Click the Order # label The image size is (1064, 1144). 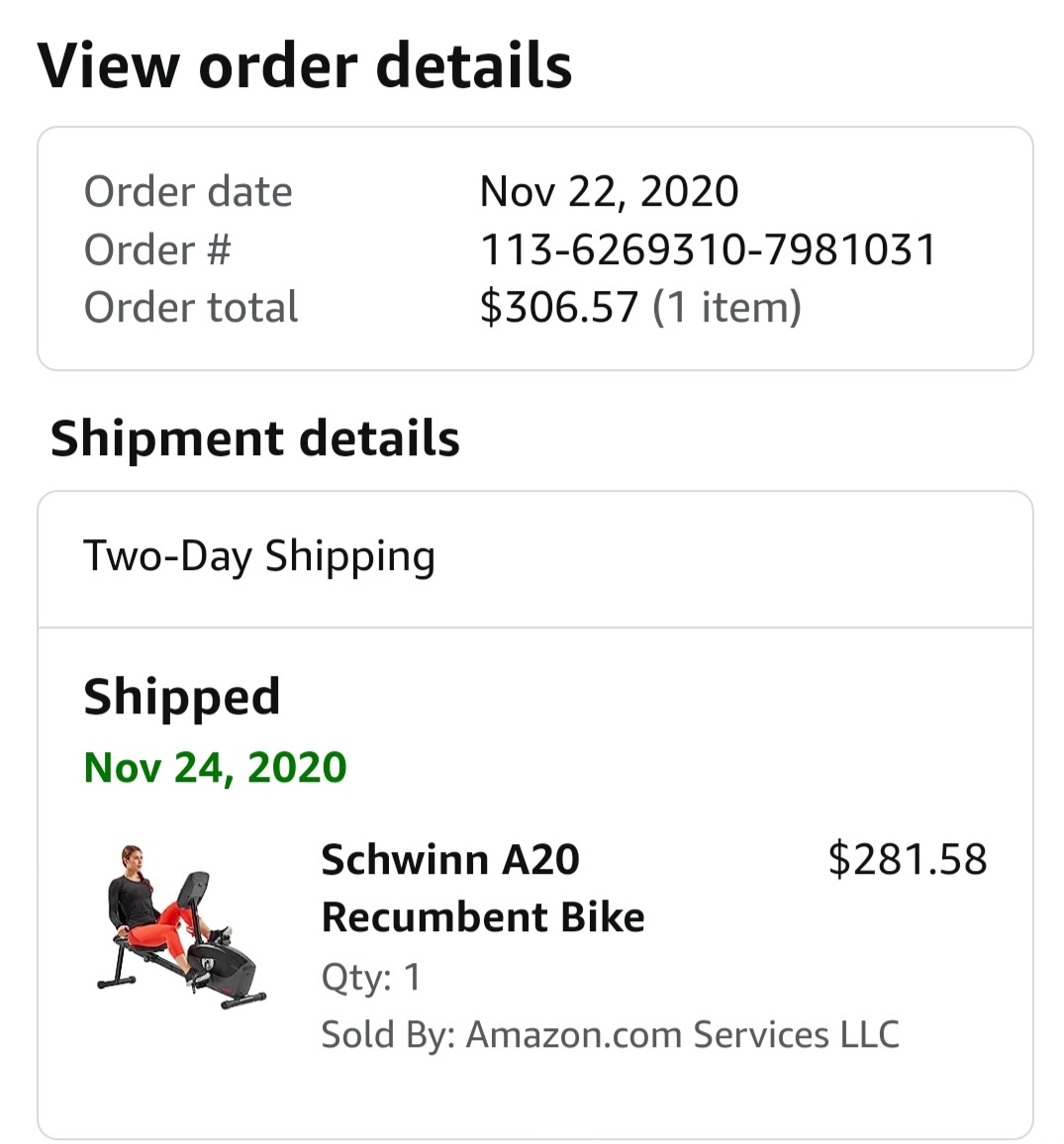pos(157,249)
